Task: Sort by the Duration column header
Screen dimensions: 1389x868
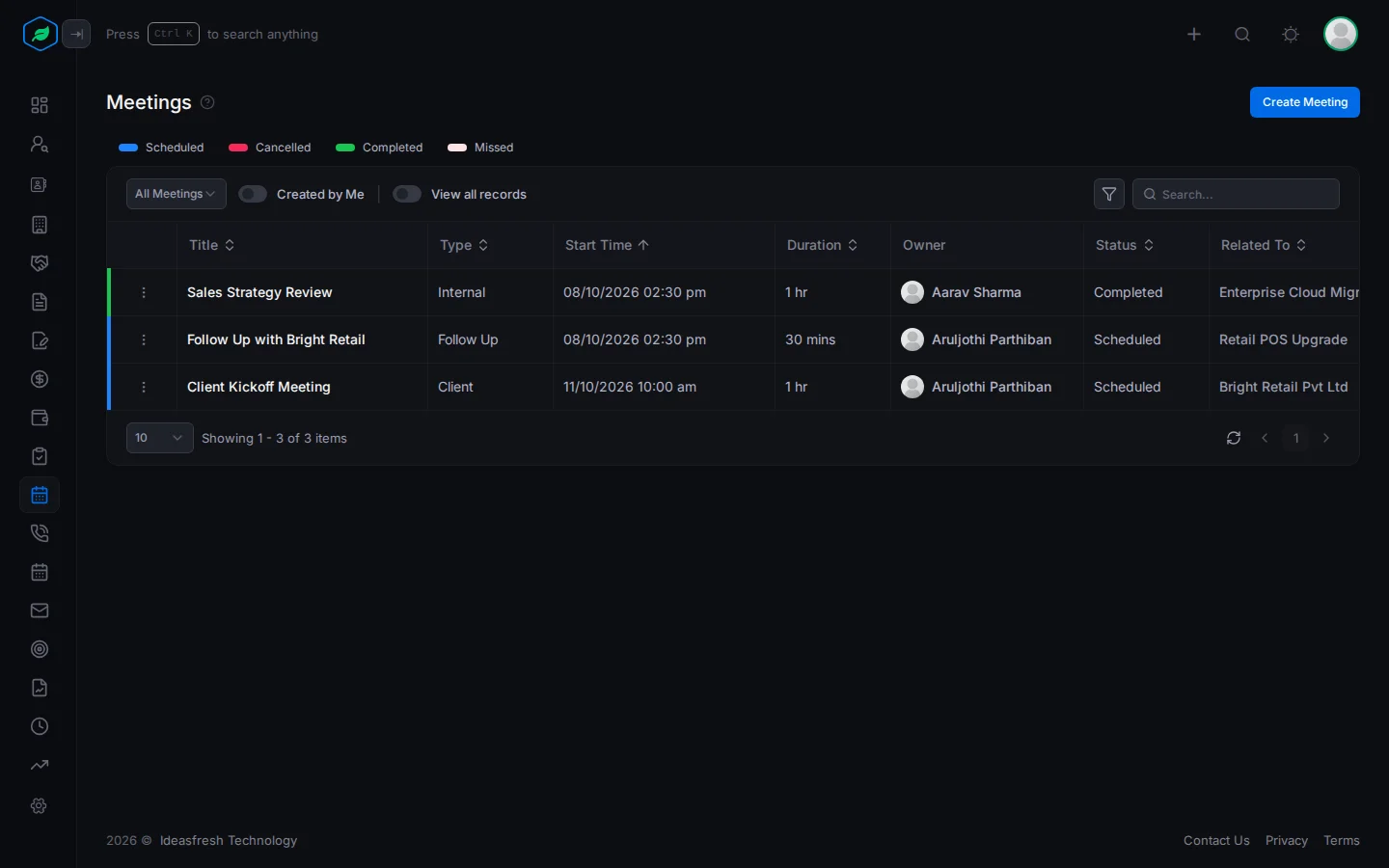Action: (822, 245)
